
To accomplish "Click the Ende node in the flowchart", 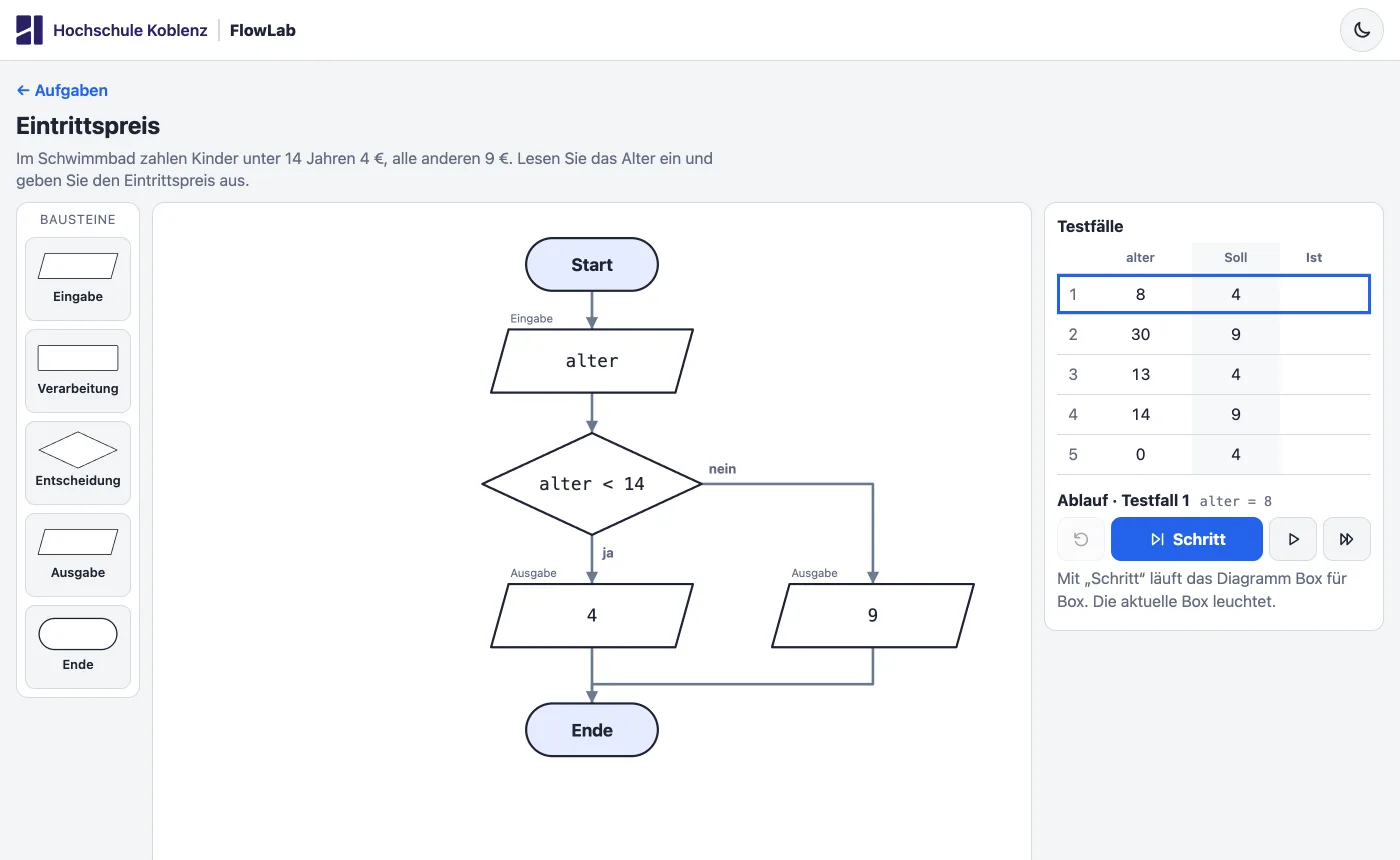I will pos(592,730).
